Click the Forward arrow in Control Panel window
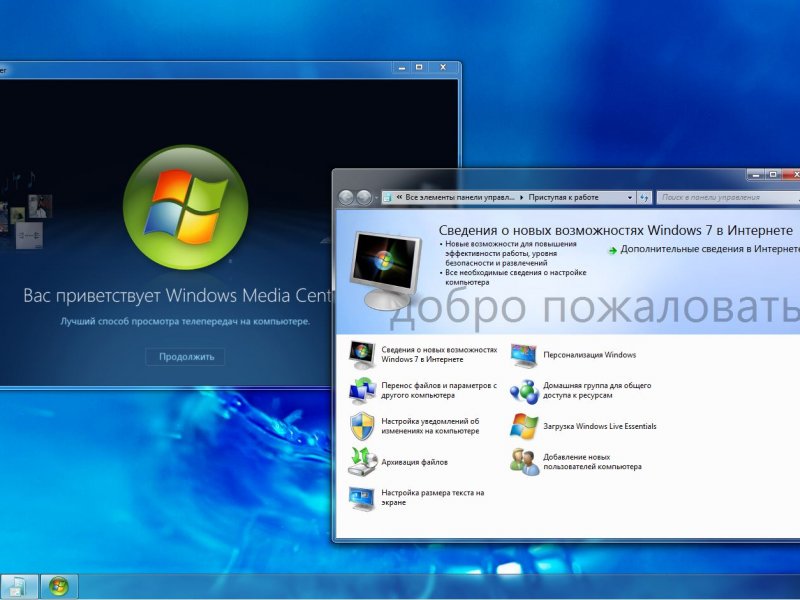Screen dimensions: 800x600 (364, 197)
